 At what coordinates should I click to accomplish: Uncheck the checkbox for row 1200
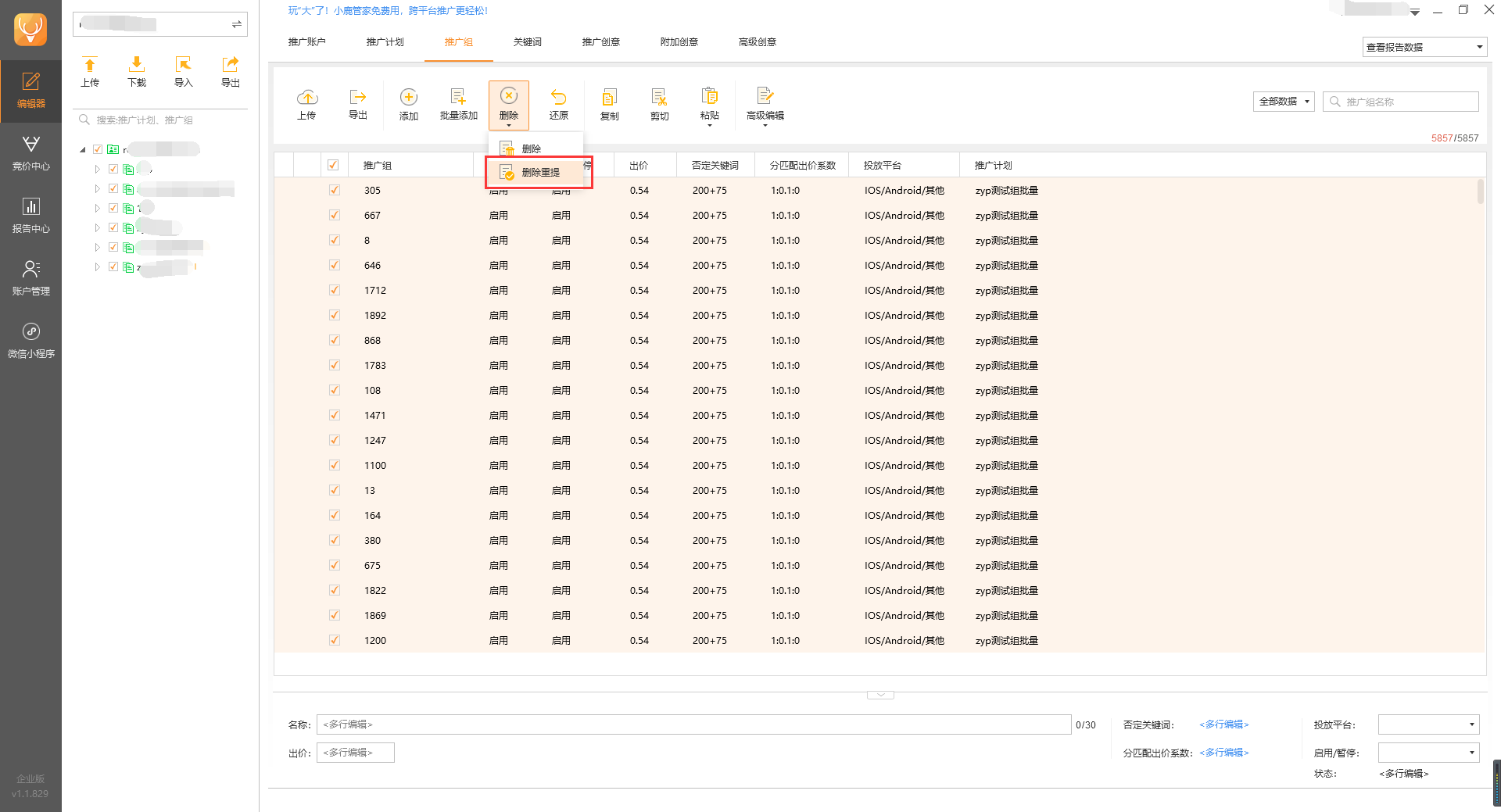pyautogui.click(x=335, y=640)
